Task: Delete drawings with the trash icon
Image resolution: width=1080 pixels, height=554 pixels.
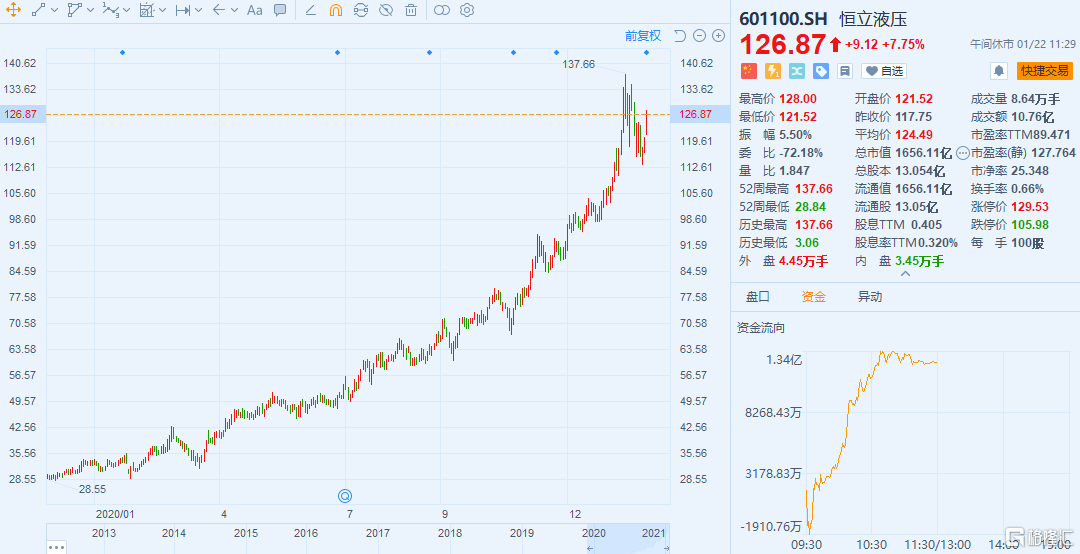Action: (411, 10)
